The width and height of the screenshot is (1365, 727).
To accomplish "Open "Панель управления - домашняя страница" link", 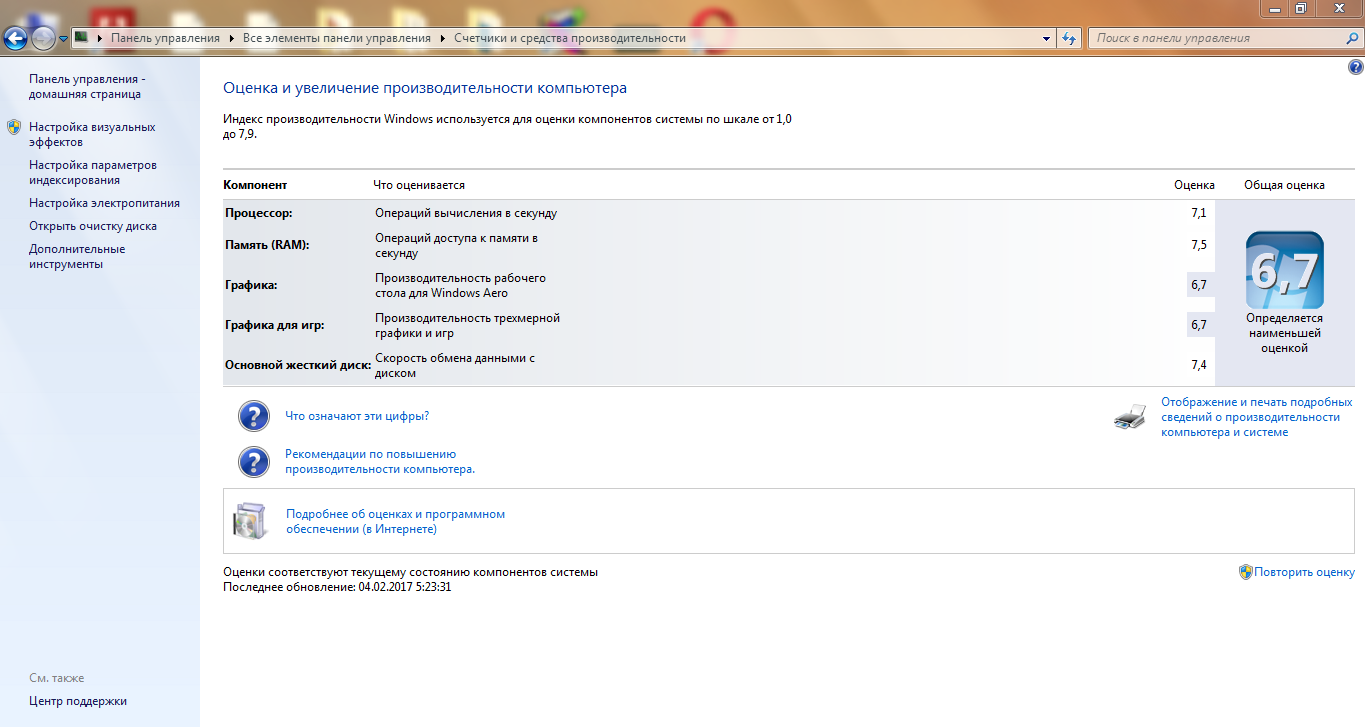I will (x=85, y=87).
